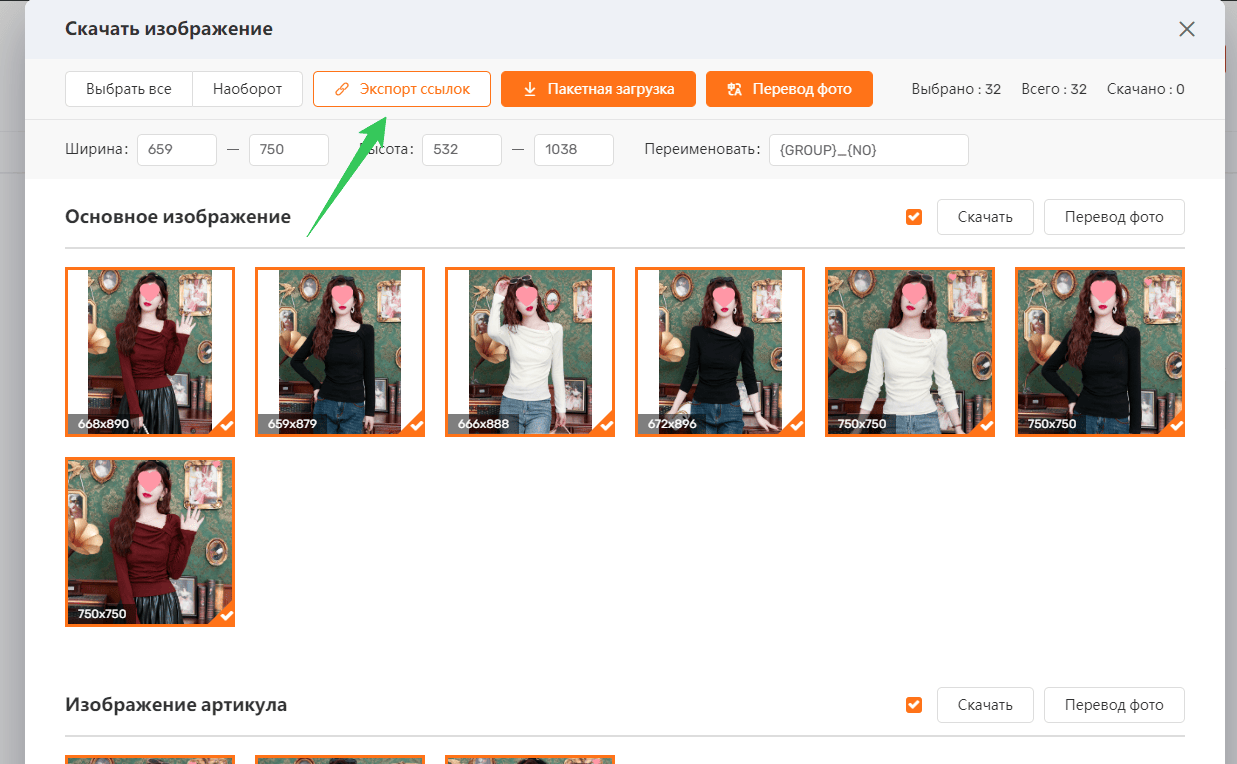Click Скачать in Основное изображение section
The height and width of the screenshot is (764, 1237).
(x=985, y=217)
